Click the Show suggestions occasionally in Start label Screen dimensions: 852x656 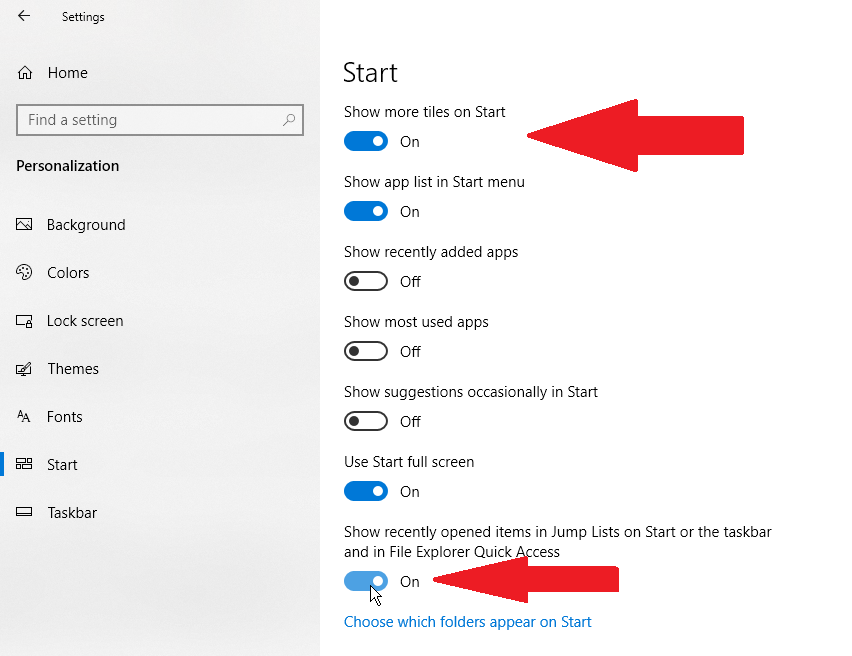471,392
